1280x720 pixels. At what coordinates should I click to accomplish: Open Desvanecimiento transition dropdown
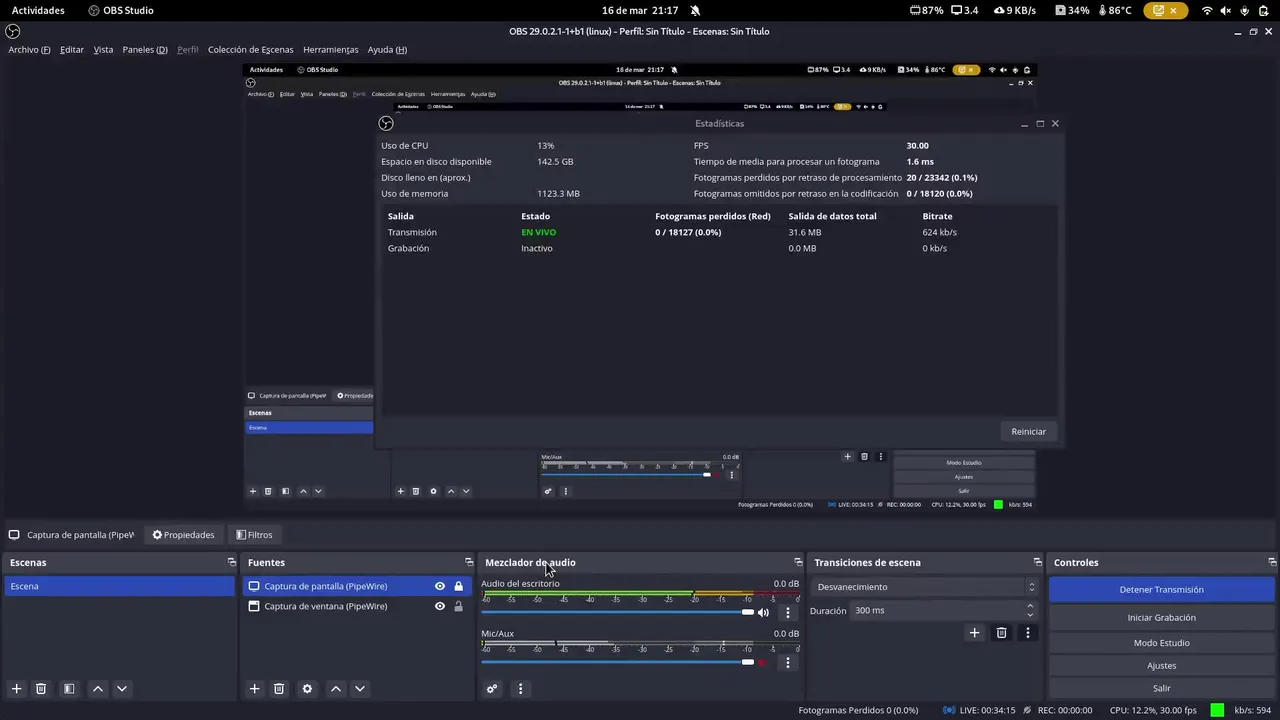coord(926,587)
